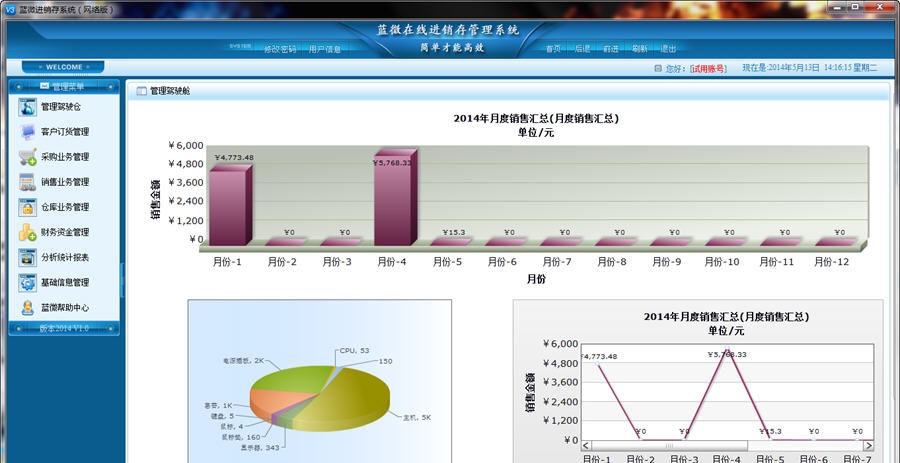Screen dimensions: 900x463
Task: Click the ¥6,000 axis value on bar chart
Action: (x=187, y=146)
